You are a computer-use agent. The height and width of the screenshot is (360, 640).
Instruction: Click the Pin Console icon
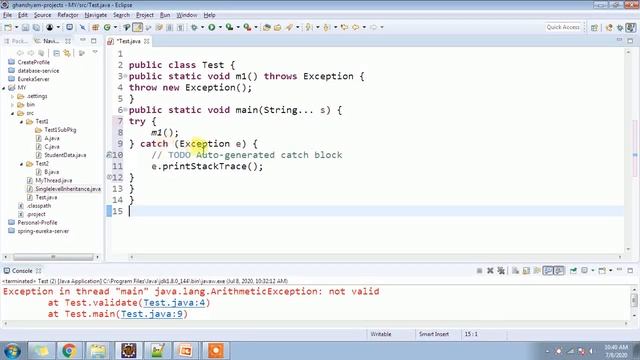point(573,271)
